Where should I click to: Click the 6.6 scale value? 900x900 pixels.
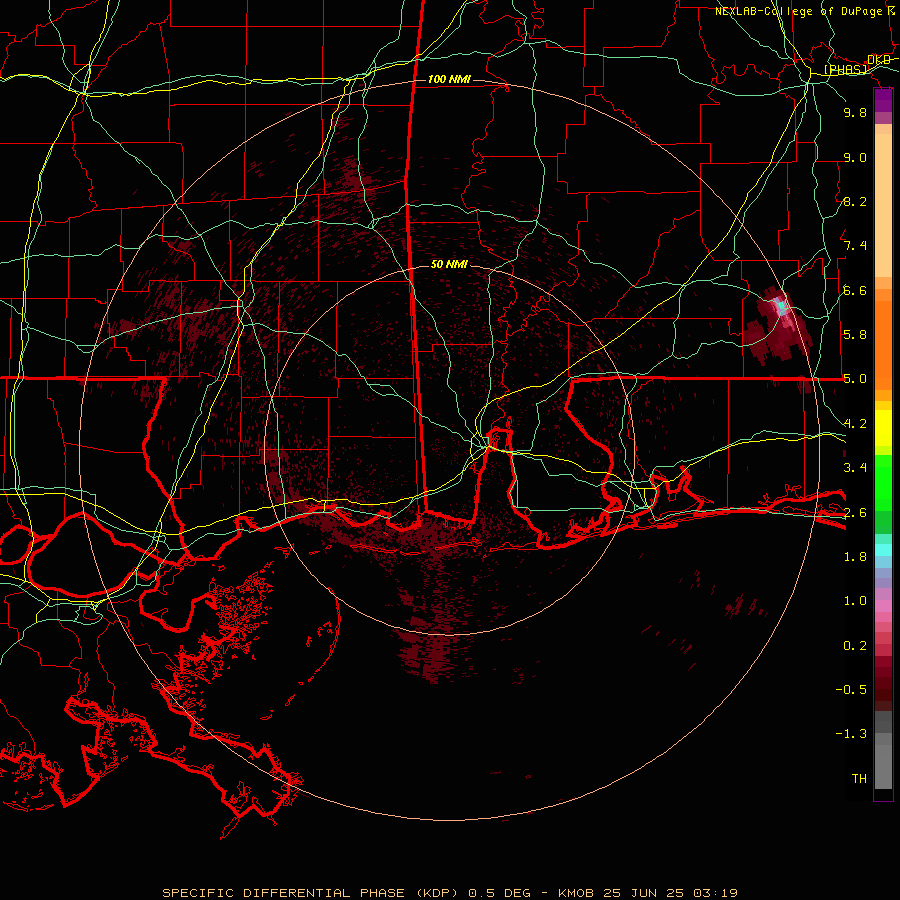[855, 290]
